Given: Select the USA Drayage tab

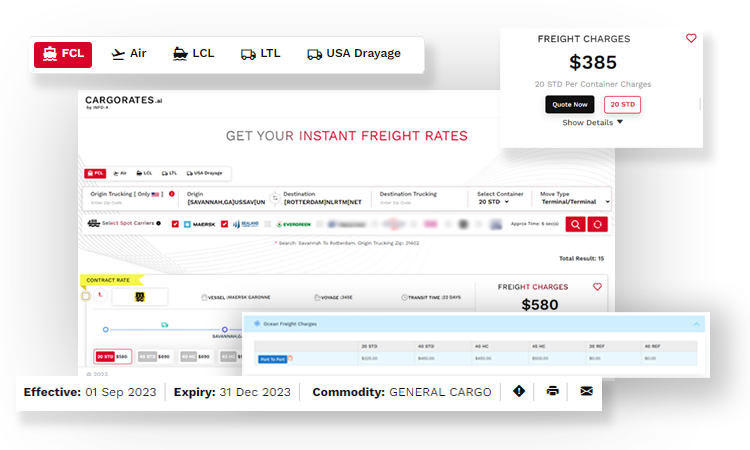Looking at the screenshot, I should 353,53.
